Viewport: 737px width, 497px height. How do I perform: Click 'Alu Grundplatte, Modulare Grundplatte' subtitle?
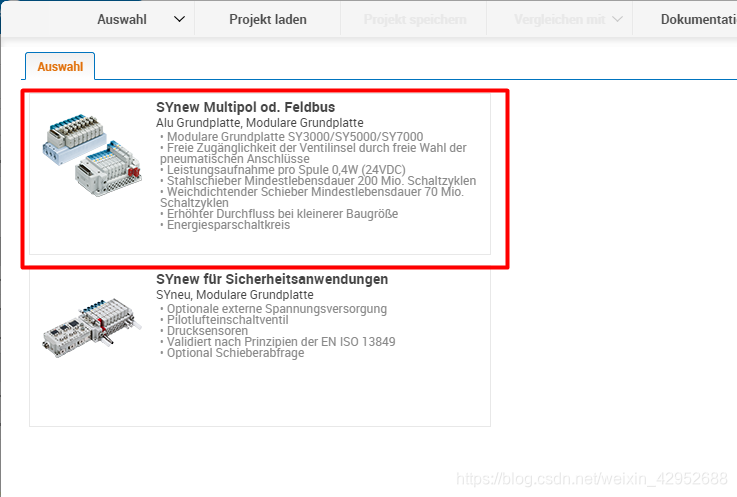(x=259, y=123)
